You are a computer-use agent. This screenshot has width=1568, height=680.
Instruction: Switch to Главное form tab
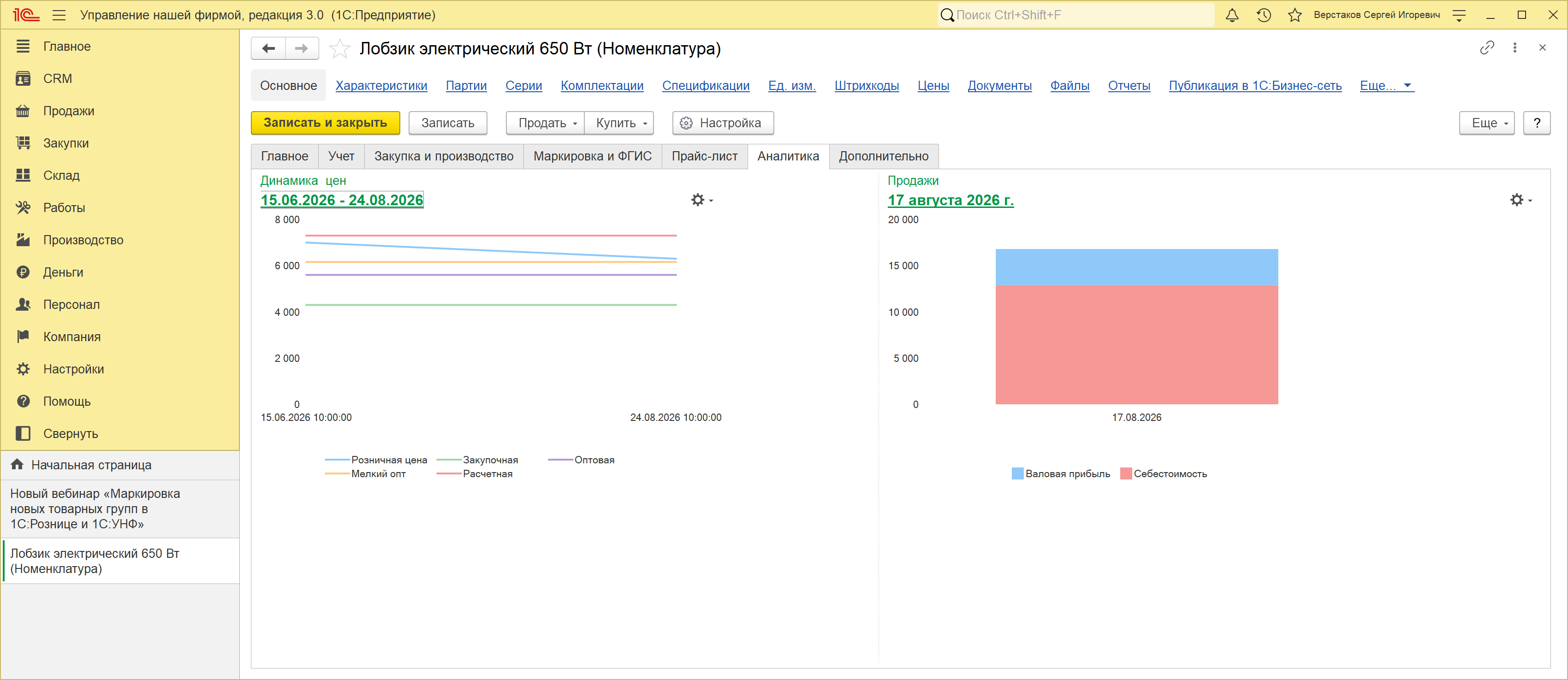(x=284, y=156)
